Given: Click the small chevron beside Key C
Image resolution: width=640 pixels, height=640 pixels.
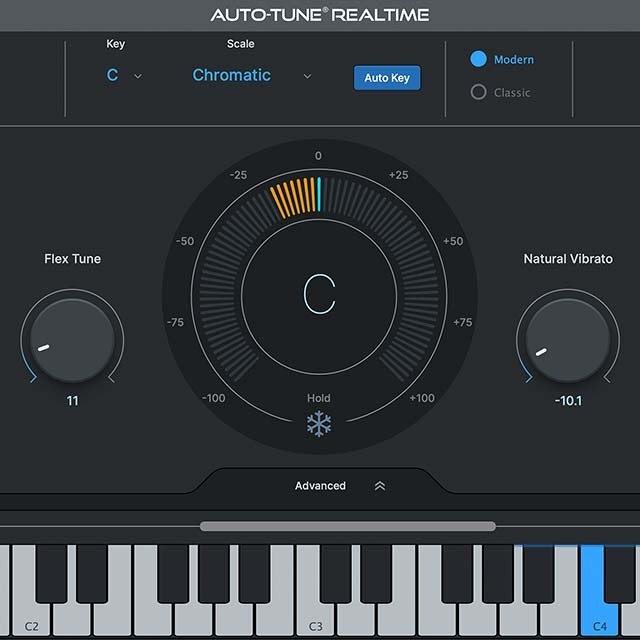Looking at the screenshot, I should click(138, 76).
